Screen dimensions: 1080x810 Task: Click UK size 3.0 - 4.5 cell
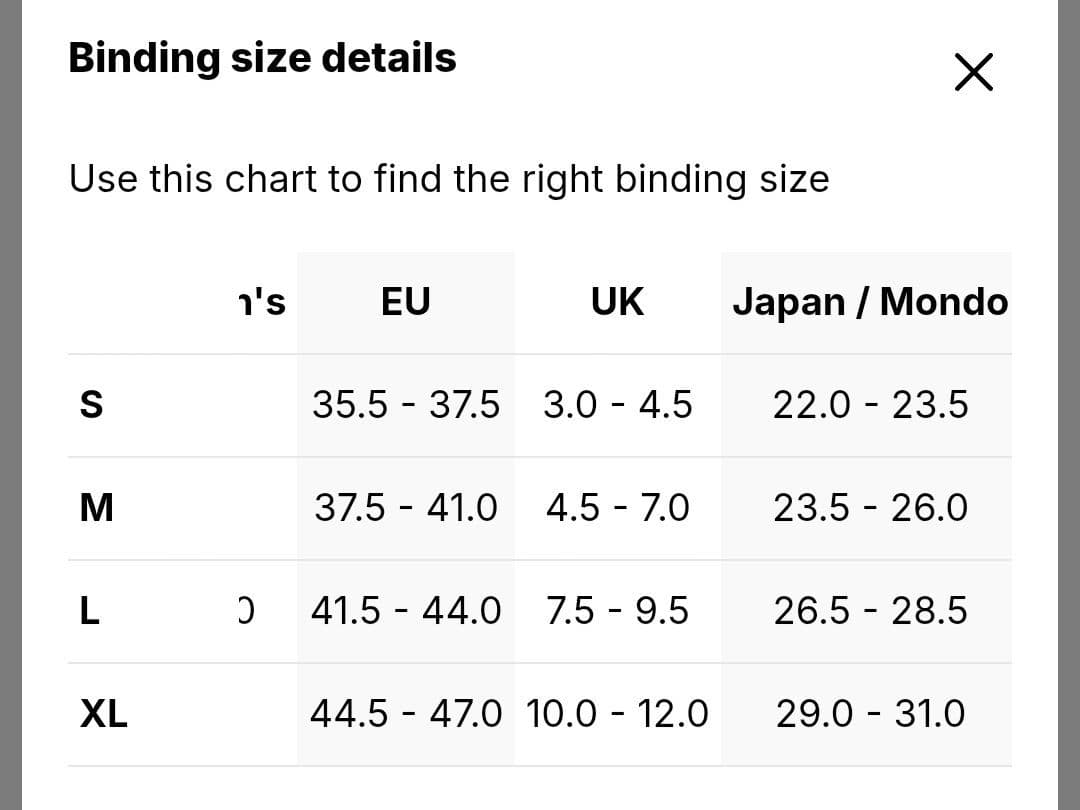pos(617,405)
